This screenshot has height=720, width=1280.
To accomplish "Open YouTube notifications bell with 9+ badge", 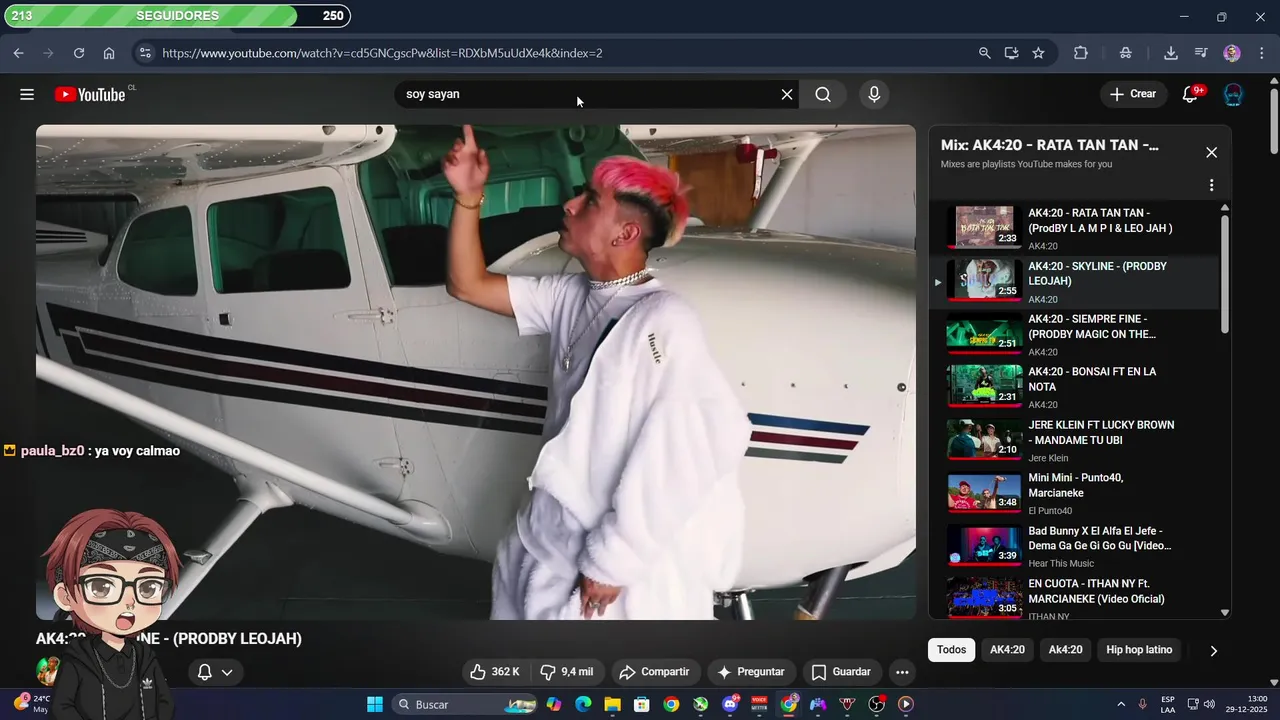I will (1190, 94).
